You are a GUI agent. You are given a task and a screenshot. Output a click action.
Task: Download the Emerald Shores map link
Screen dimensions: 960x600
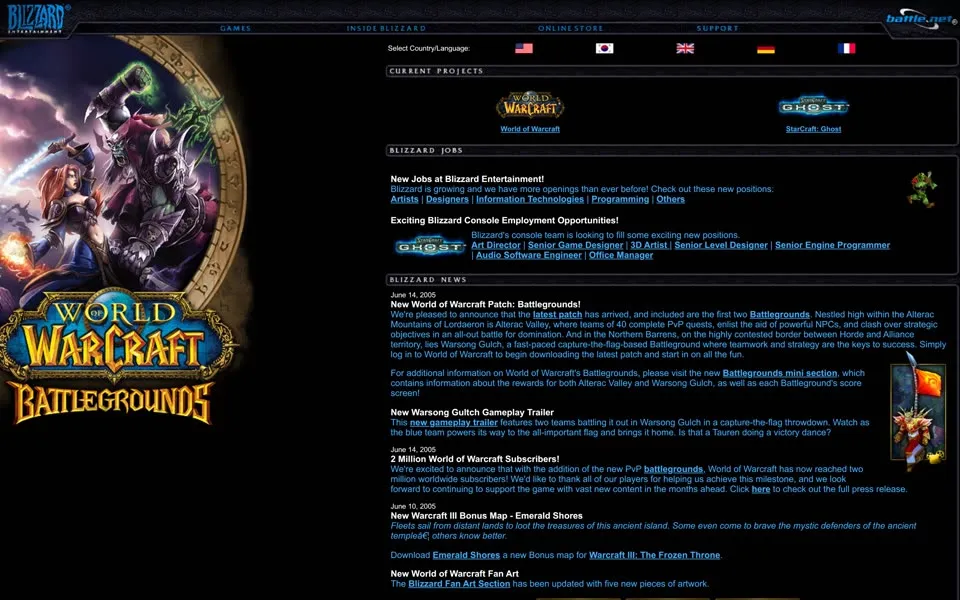coord(466,555)
